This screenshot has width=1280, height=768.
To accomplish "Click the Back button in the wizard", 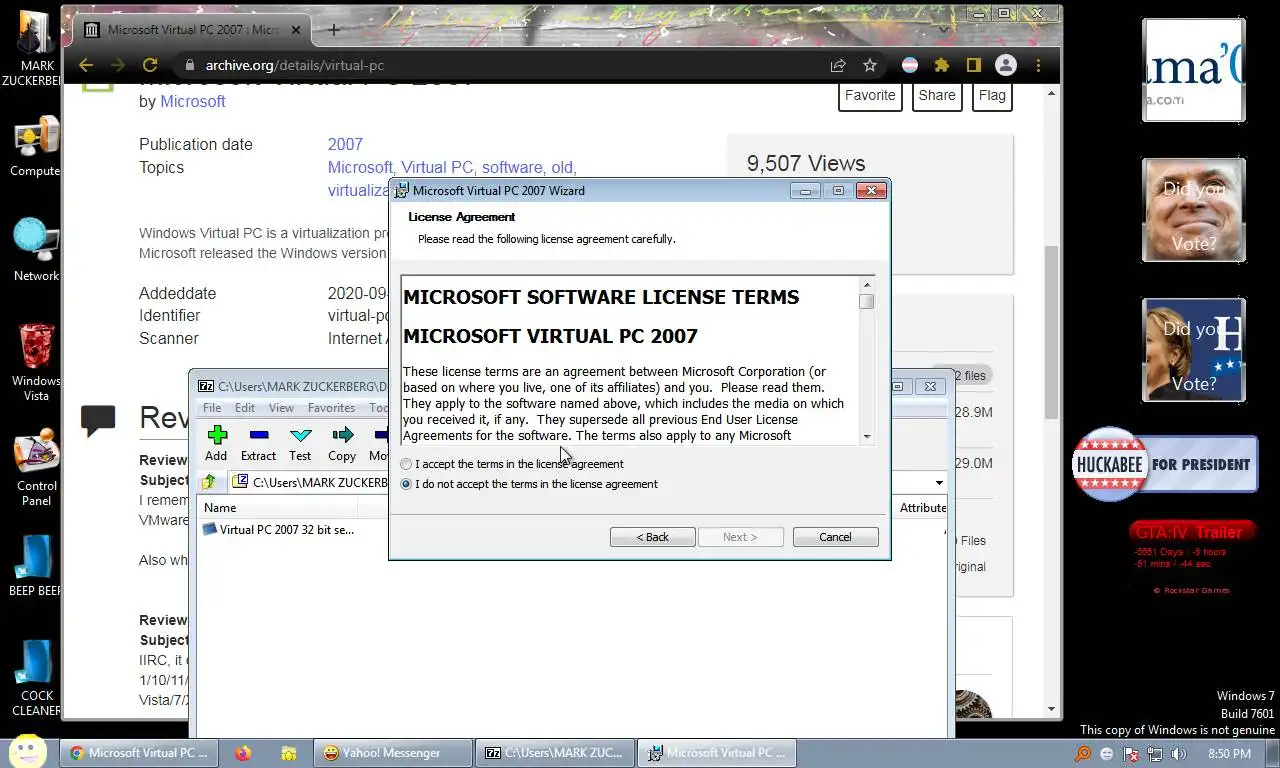I will [x=653, y=537].
